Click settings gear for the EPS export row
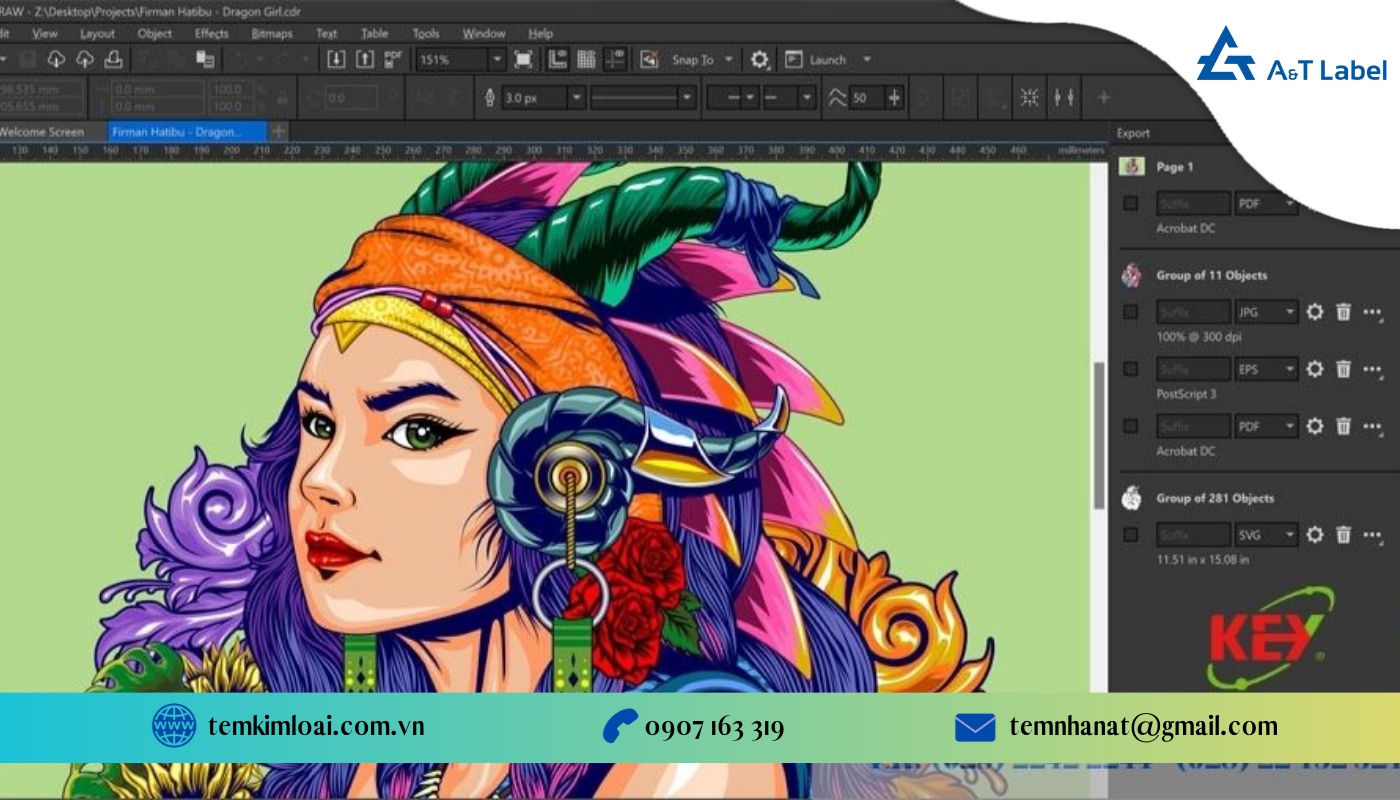 click(1315, 369)
